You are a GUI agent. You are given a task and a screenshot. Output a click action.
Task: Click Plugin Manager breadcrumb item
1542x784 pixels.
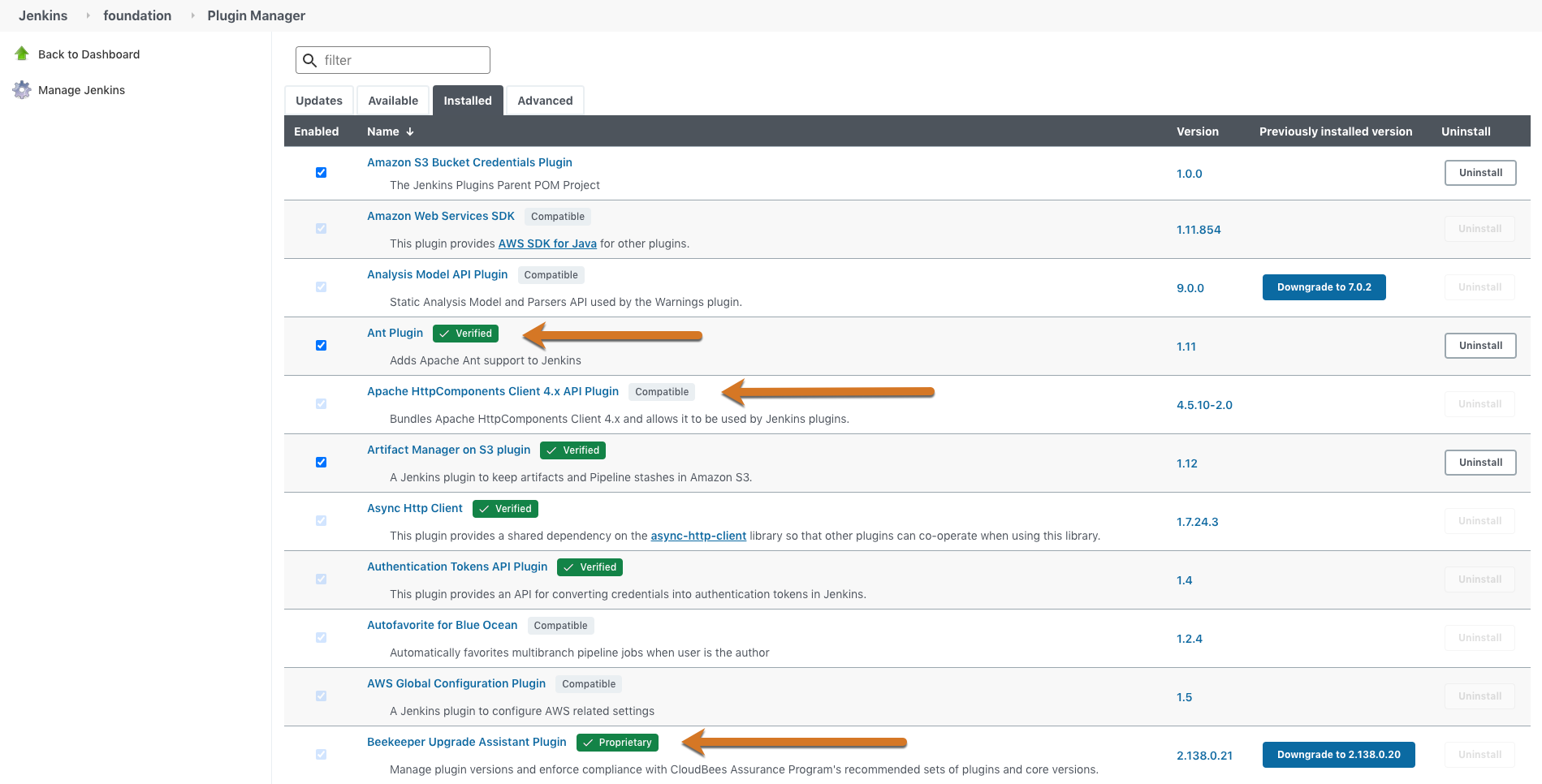(x=256, y=15)
